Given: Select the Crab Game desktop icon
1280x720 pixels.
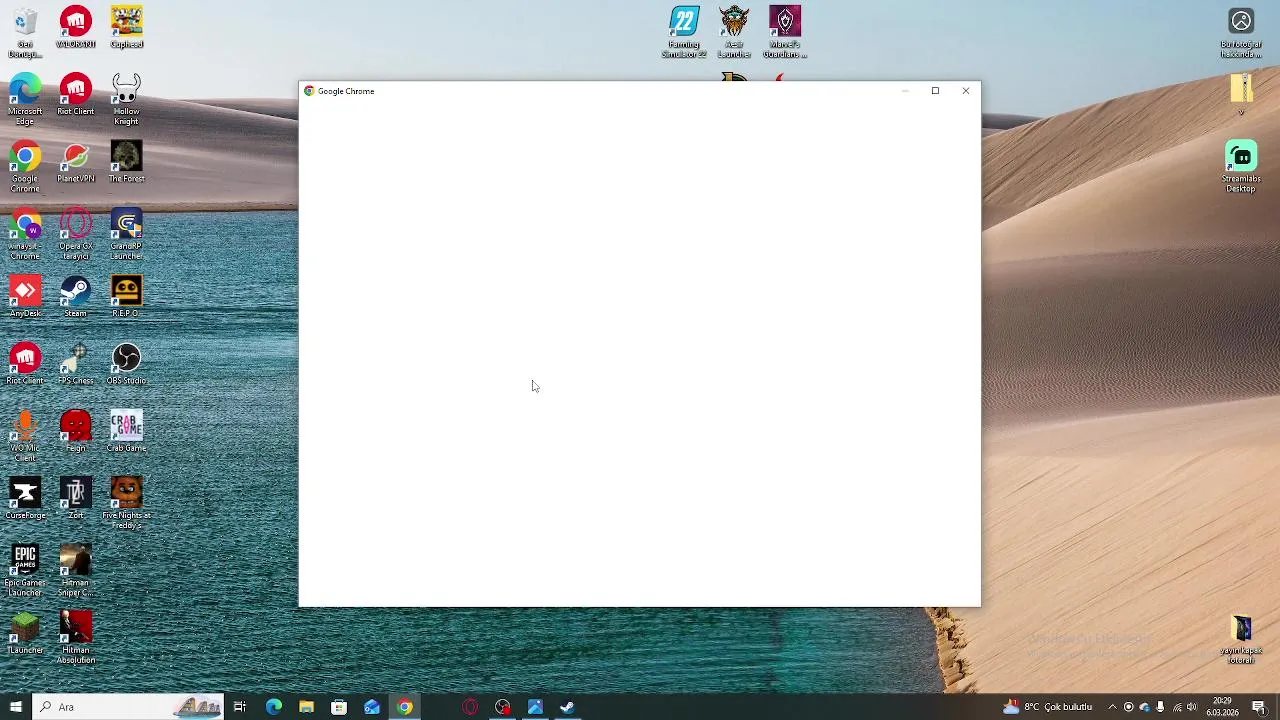Looking at the screenshot, I should coord(126,431).
